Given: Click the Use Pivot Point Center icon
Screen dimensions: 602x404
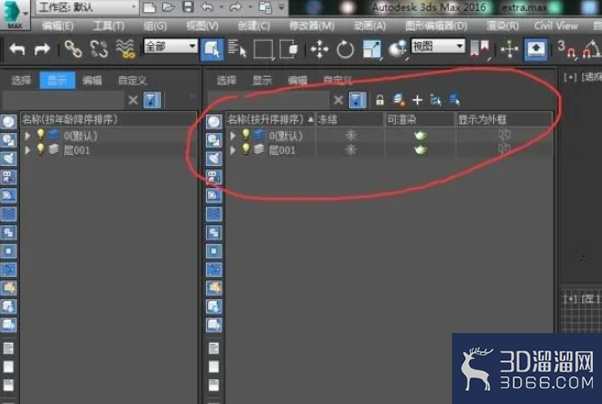Looking at the screenshot, I should pos(480,49).
